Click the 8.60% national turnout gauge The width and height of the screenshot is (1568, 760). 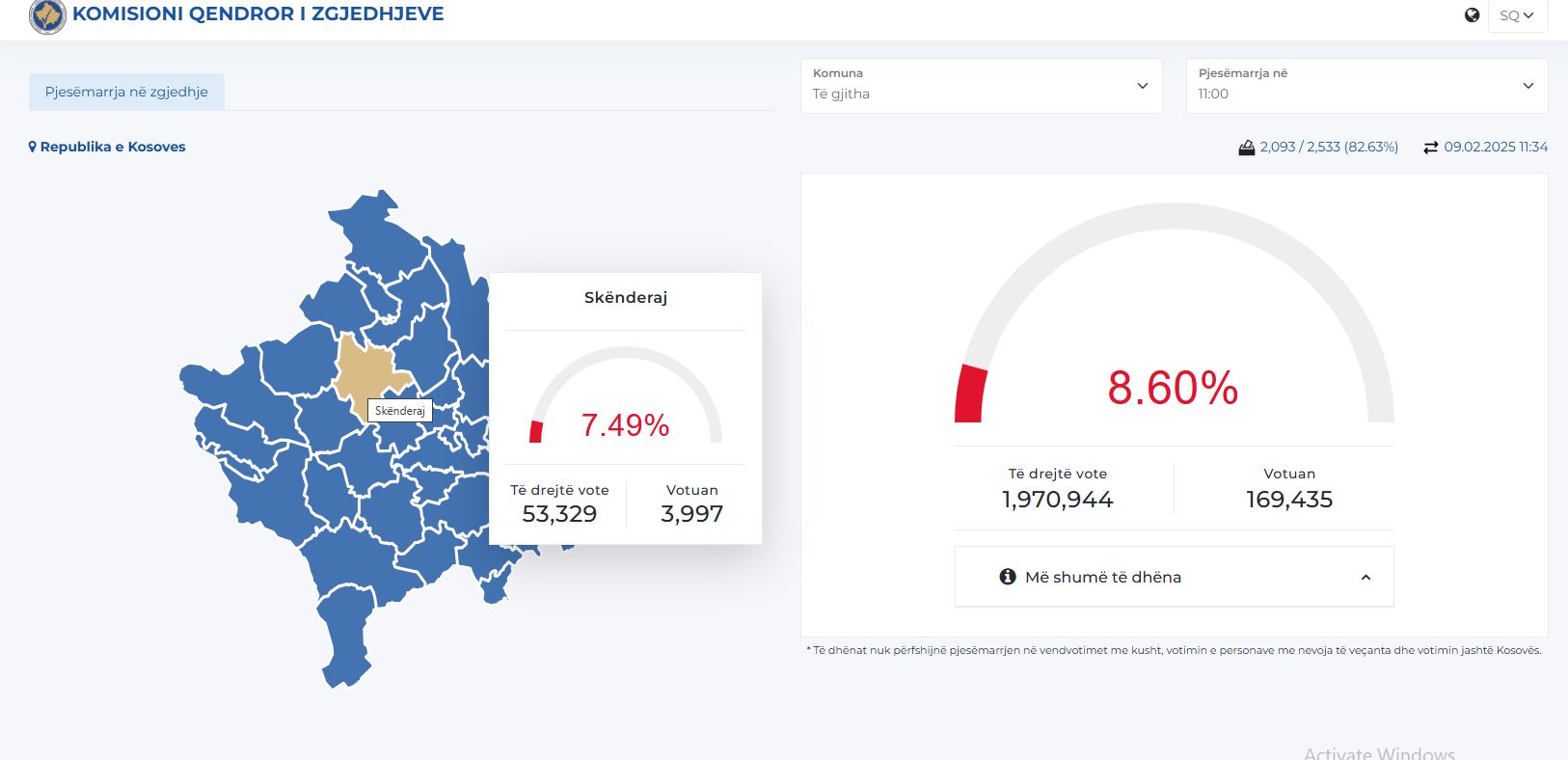click(x=1173, y=388)
